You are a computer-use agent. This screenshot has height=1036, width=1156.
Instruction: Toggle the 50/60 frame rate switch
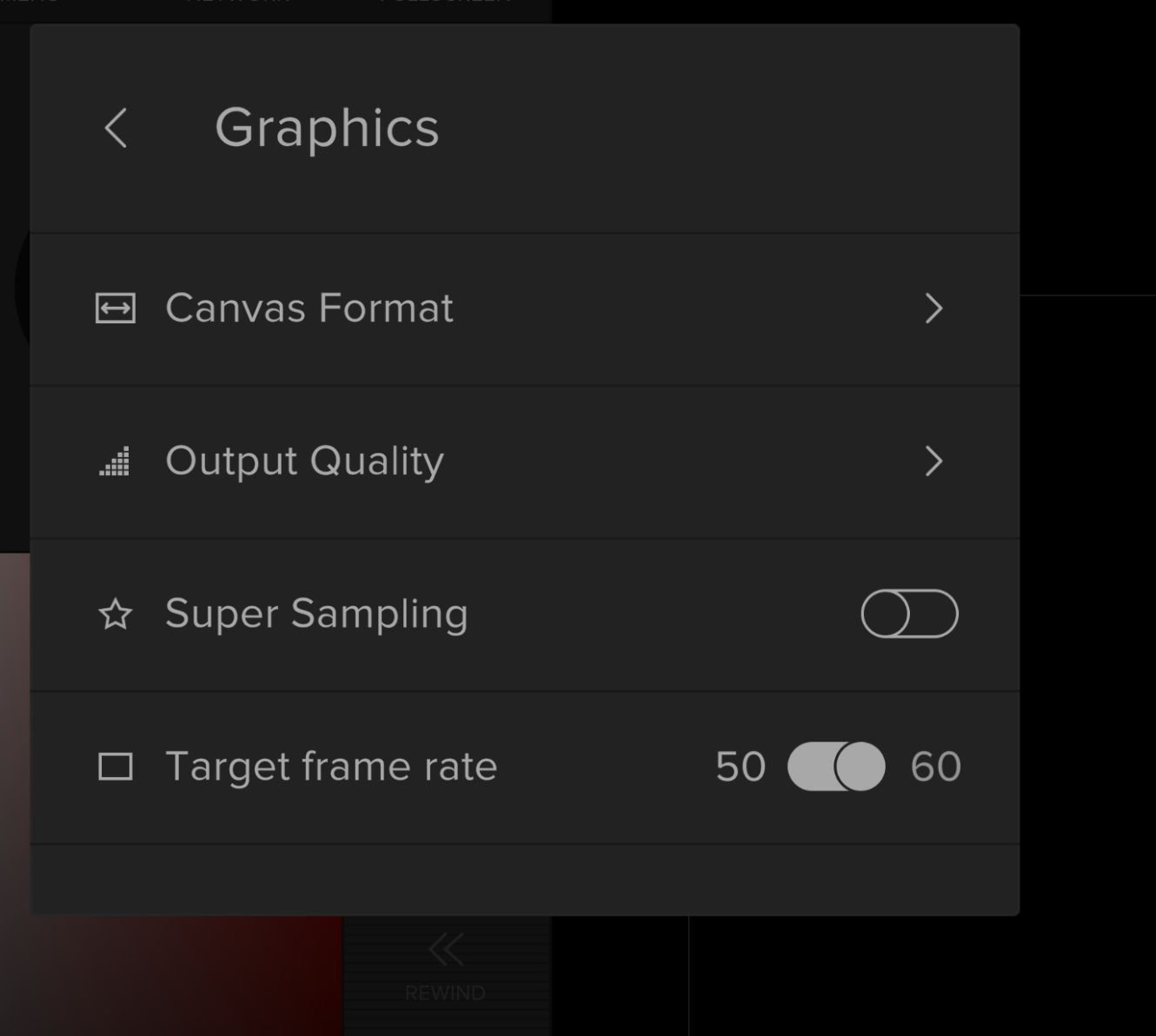[836, 767]
